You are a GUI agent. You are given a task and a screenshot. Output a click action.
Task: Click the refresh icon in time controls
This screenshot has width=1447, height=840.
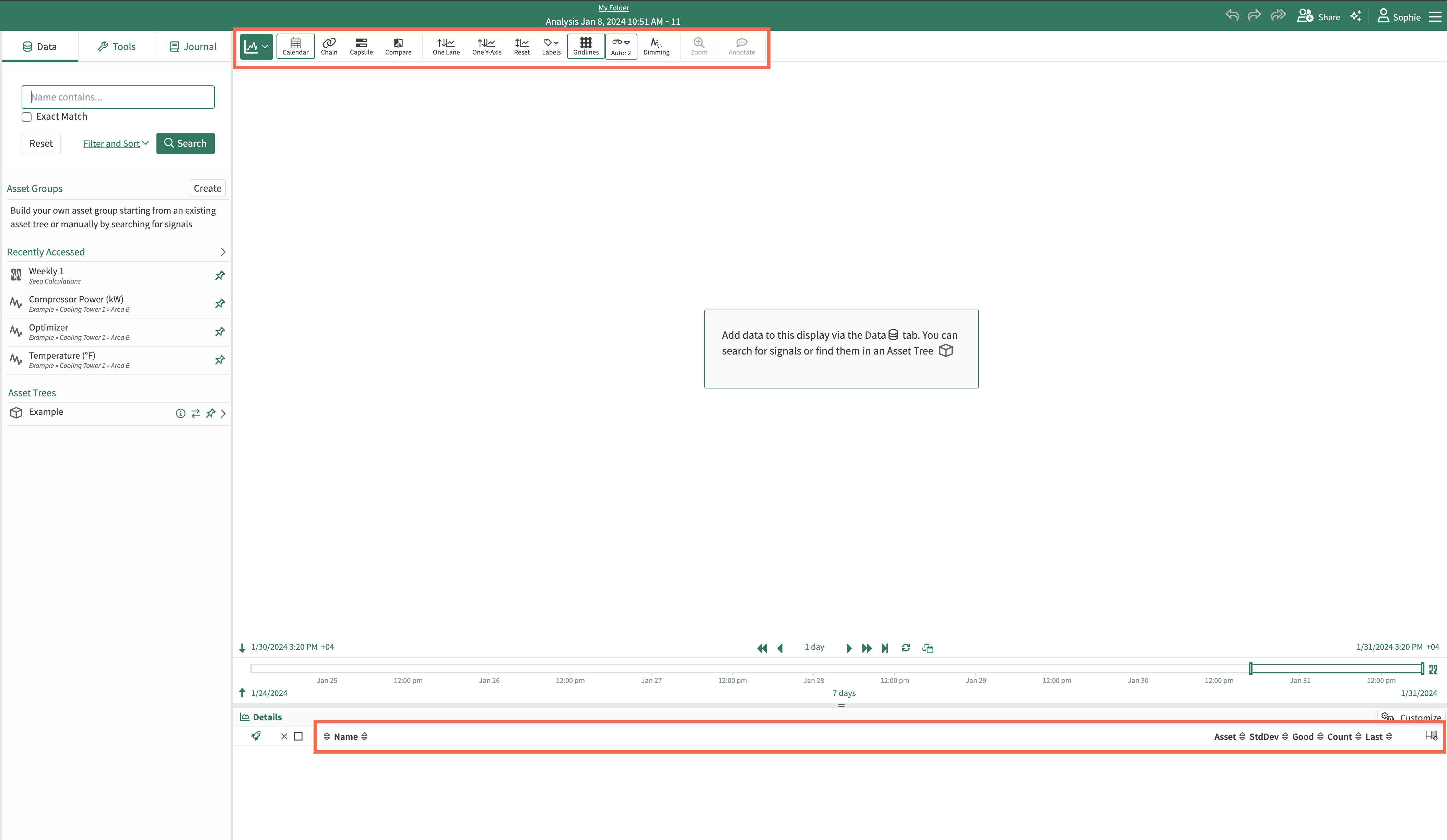(906, 648)
